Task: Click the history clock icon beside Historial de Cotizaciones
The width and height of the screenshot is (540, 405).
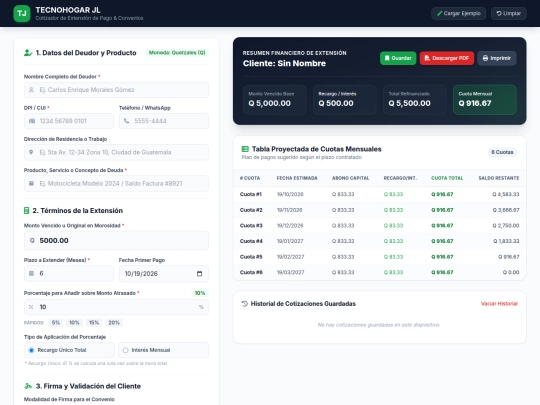Action: coord(245,304)
